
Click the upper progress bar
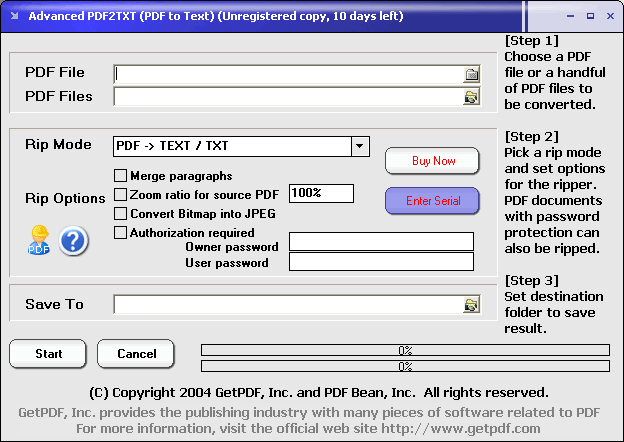click(x=405, y=350)
